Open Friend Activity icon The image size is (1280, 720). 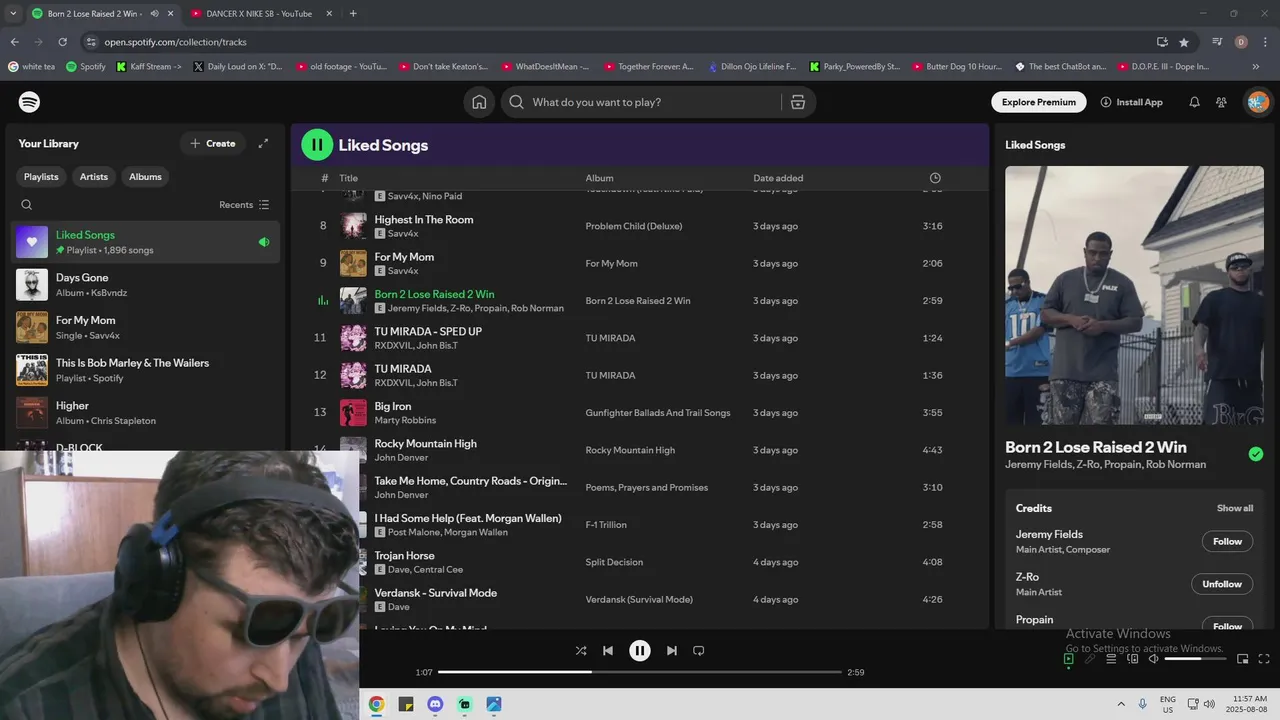pyautogui.click(x=1221, y=102)
